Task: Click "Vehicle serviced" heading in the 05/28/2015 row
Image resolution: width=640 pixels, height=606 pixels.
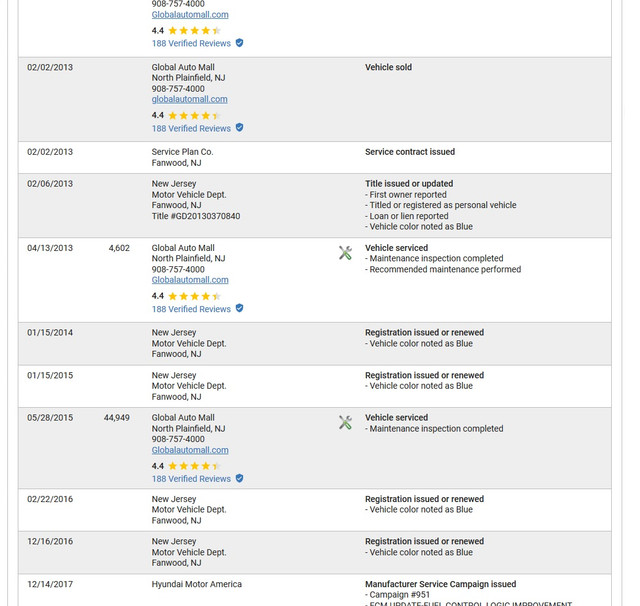Action: click(396, 418)
